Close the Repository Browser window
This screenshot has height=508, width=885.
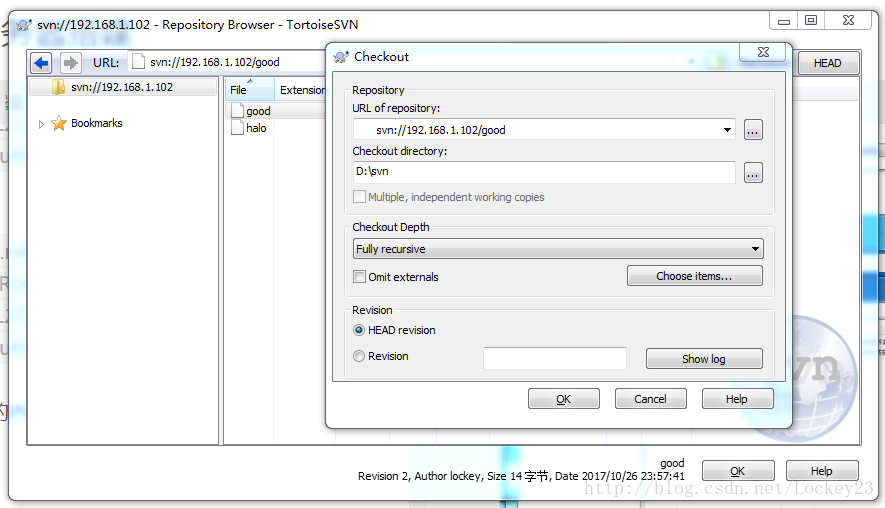[x=848, y=20]
